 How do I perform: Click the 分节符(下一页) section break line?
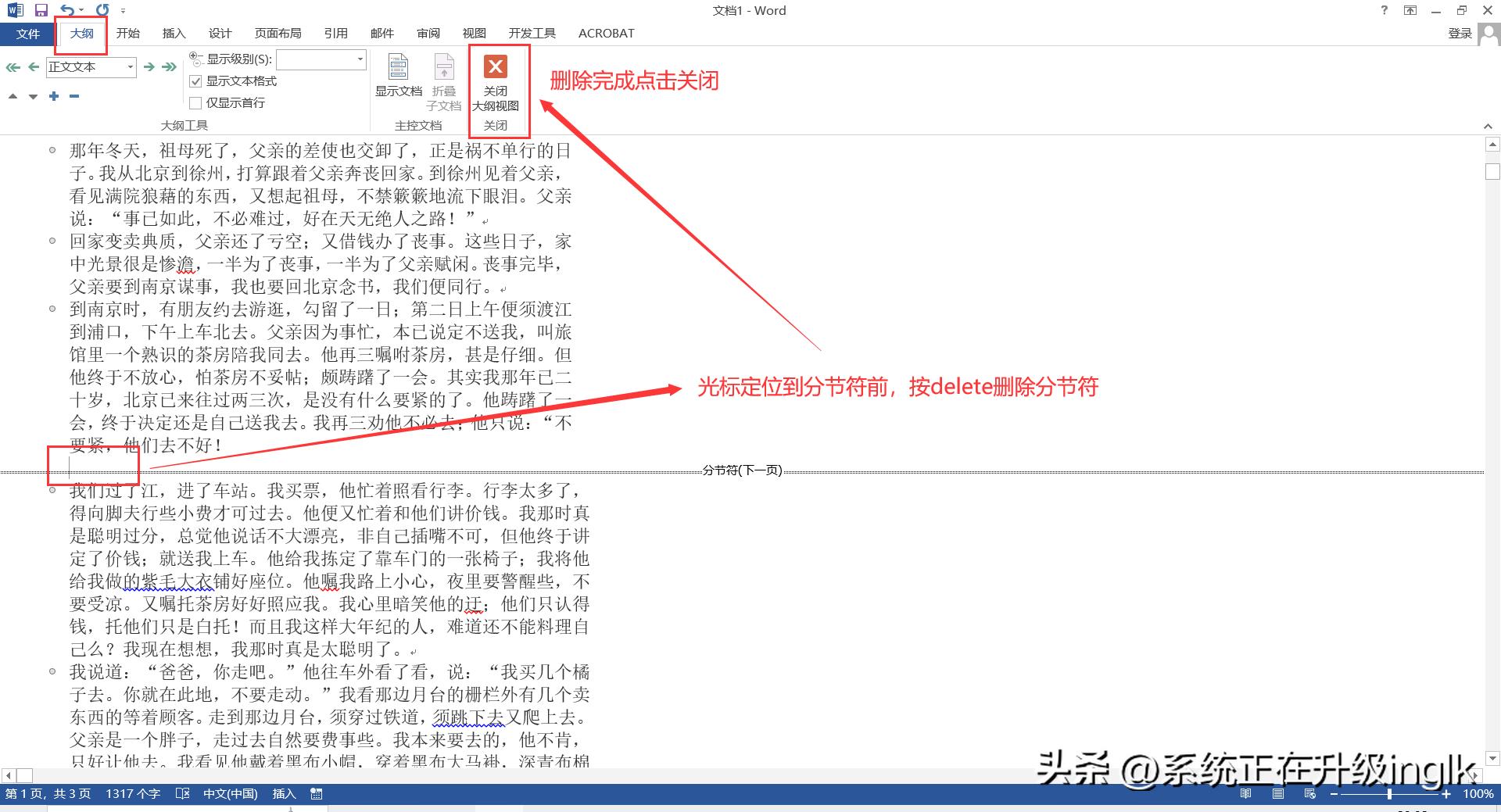(x=742, y=470)
